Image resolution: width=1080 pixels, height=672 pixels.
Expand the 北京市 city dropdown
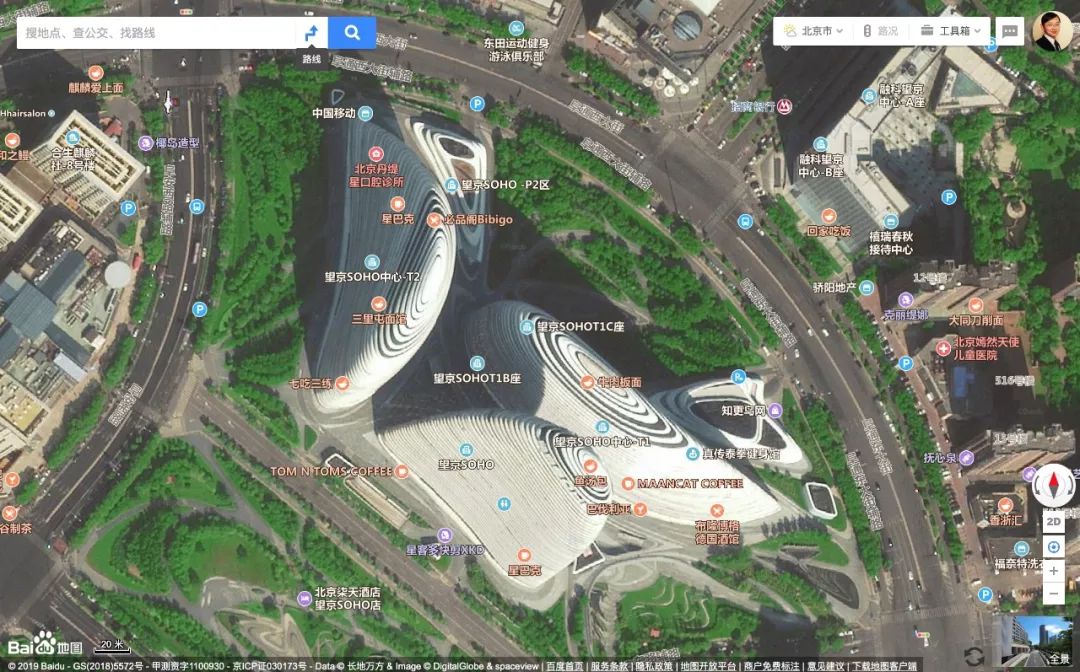coord(813,31)
